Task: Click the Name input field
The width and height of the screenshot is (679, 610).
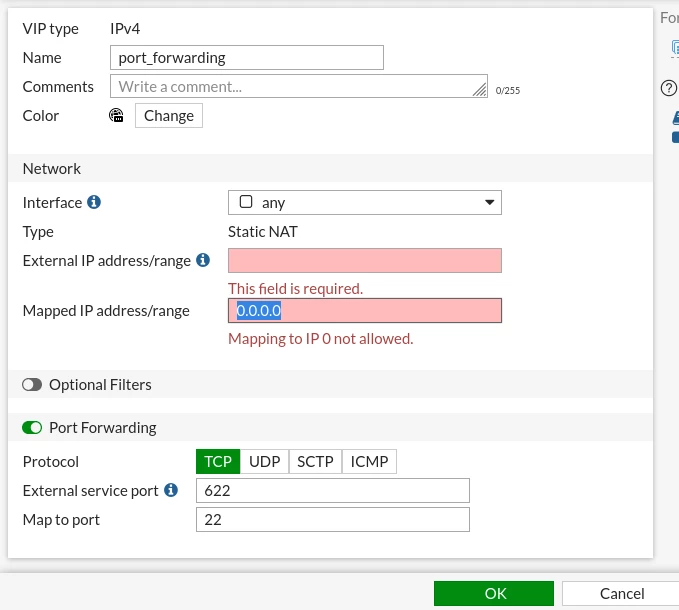Action: coord(247,58)
